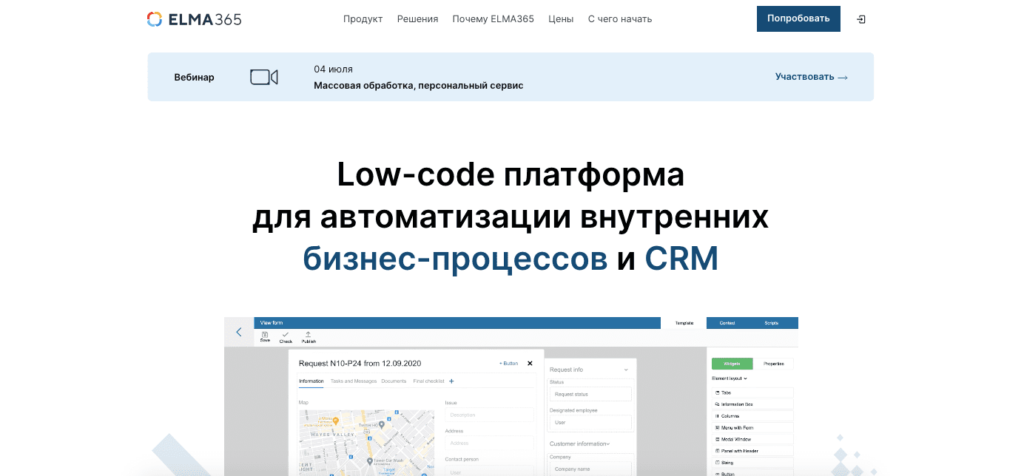1024x476 pixels.
Task: Collapse the Request info section chevron
Action: (626, 370)
